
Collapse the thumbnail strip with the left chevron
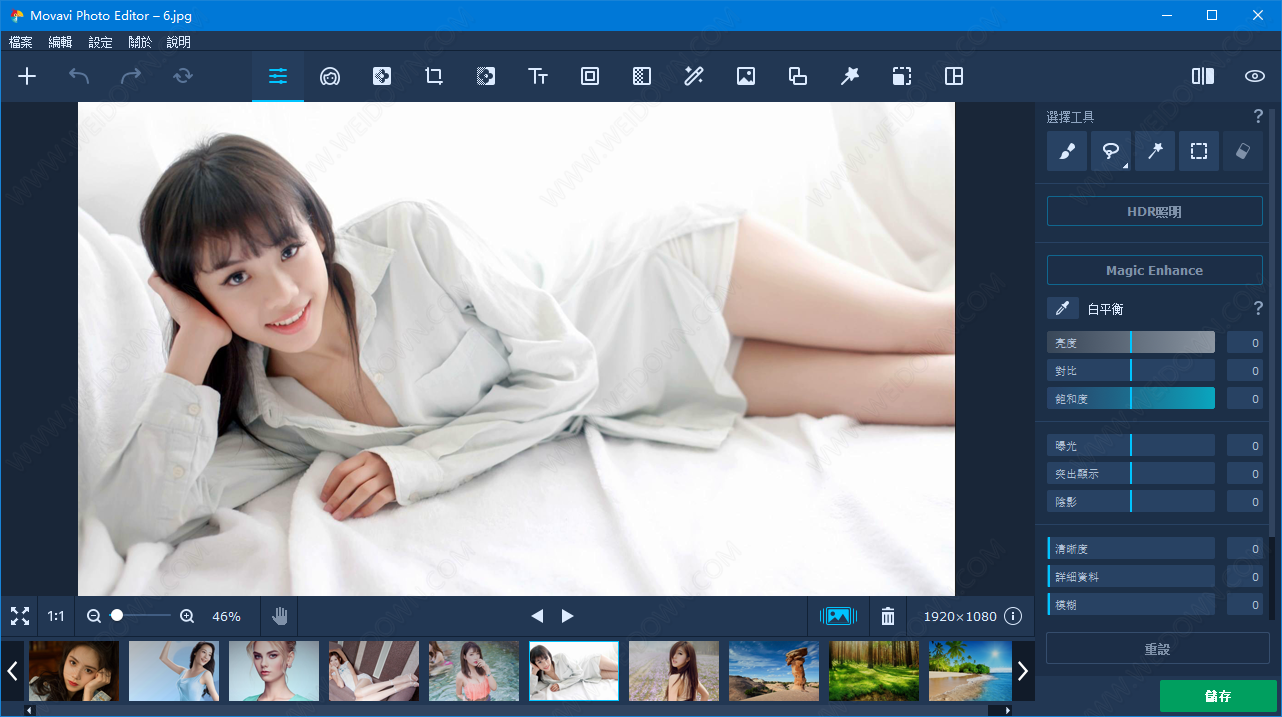[11, 671]
